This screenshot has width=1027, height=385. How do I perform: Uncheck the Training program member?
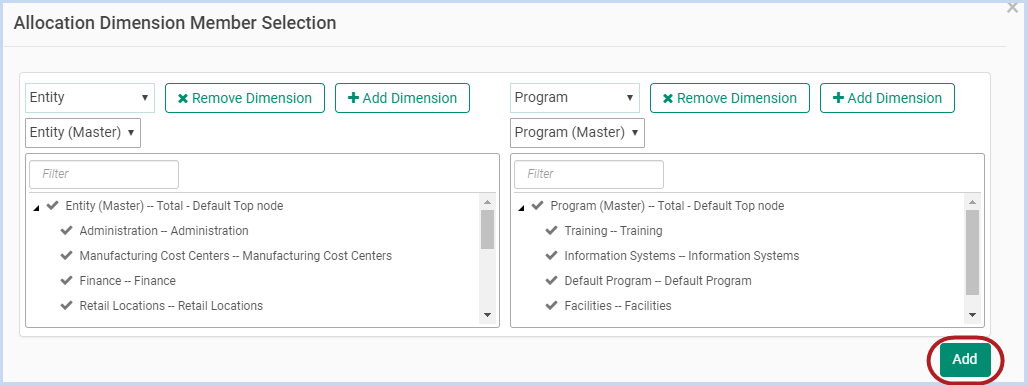tap(551, 230)
